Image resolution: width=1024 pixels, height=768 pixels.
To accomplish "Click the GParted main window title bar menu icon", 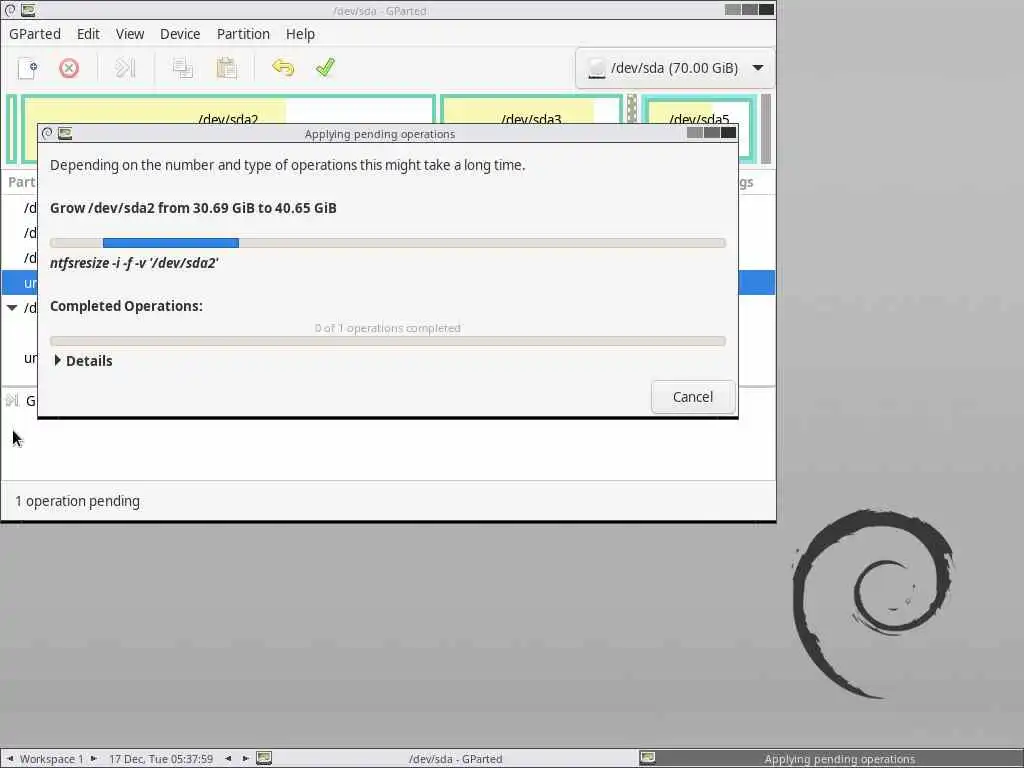I will 10,10.
